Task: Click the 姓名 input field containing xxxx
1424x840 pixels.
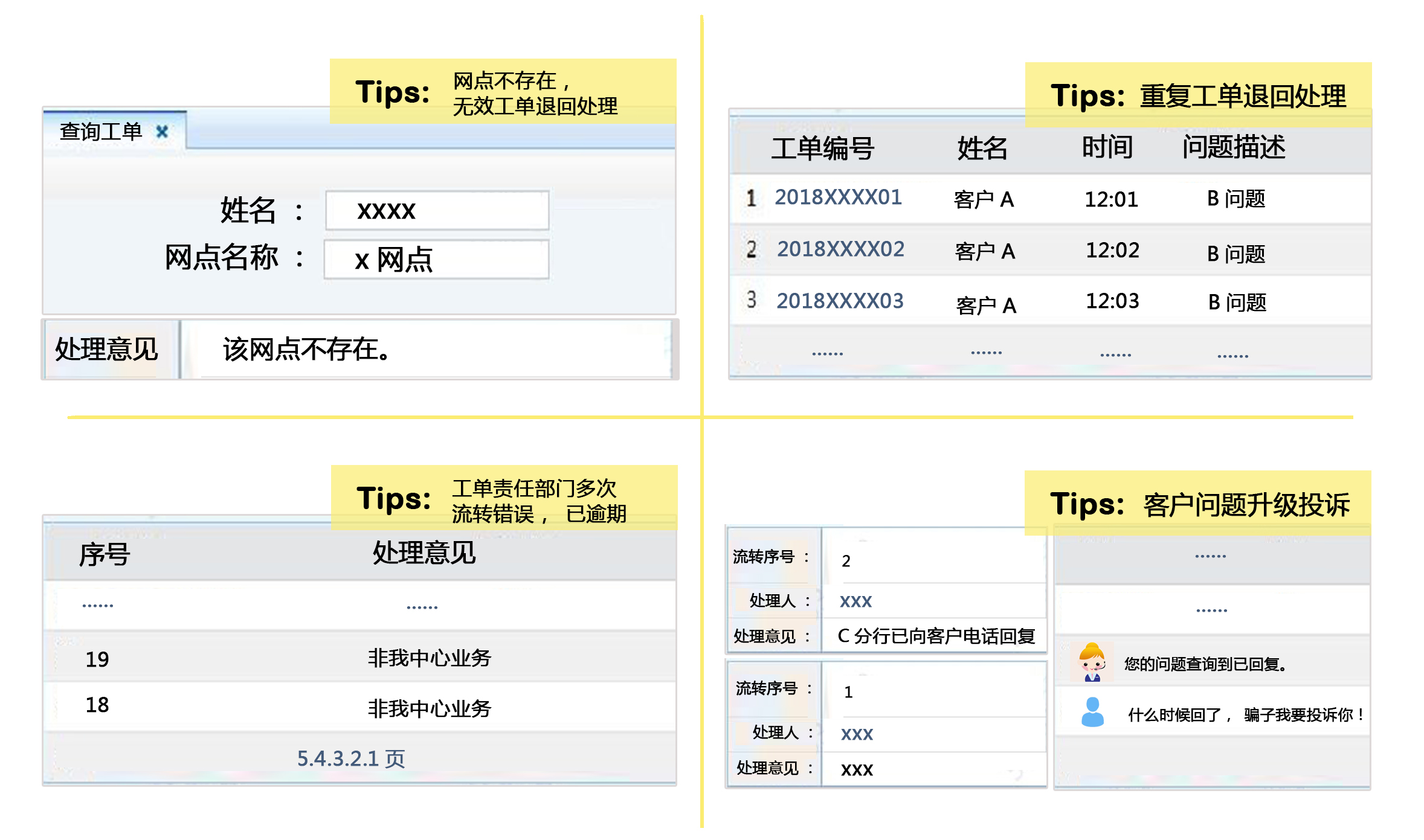Action: 437,210
